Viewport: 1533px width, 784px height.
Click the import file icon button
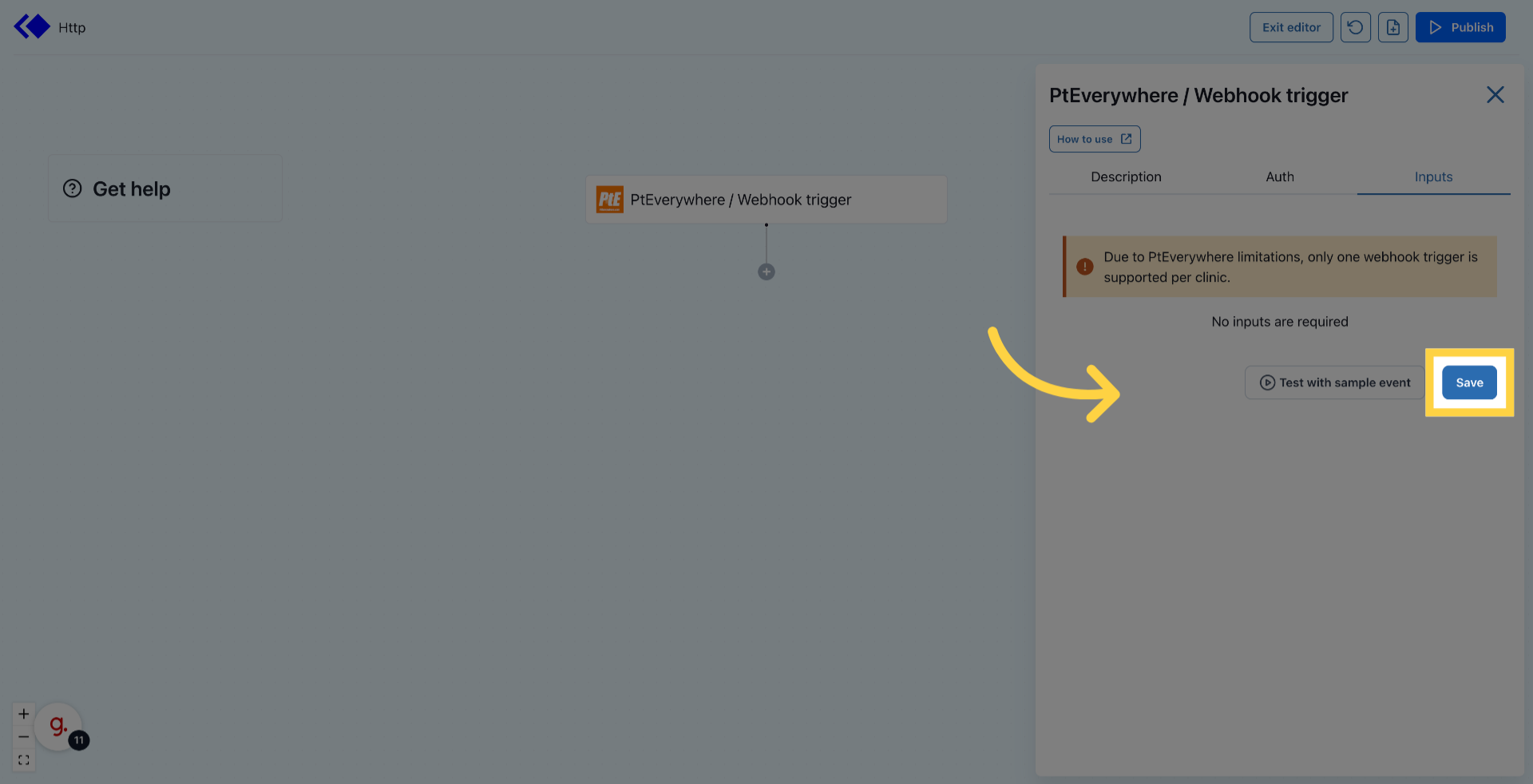pyautogui.click(x=1393, y=27)
